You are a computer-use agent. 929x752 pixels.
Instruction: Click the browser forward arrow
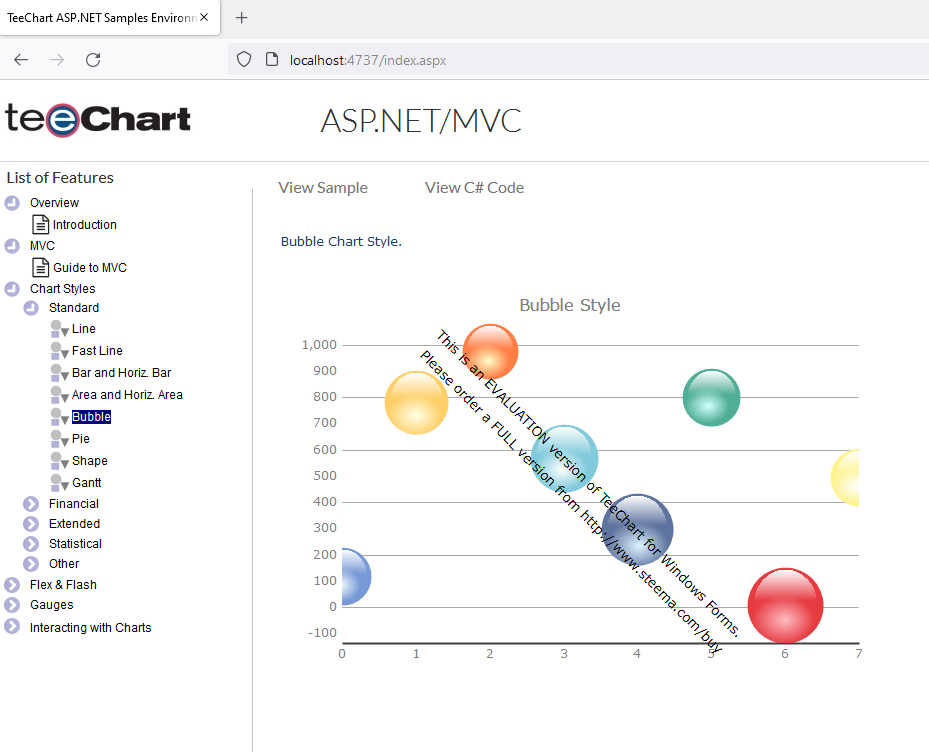pos(57,60)
